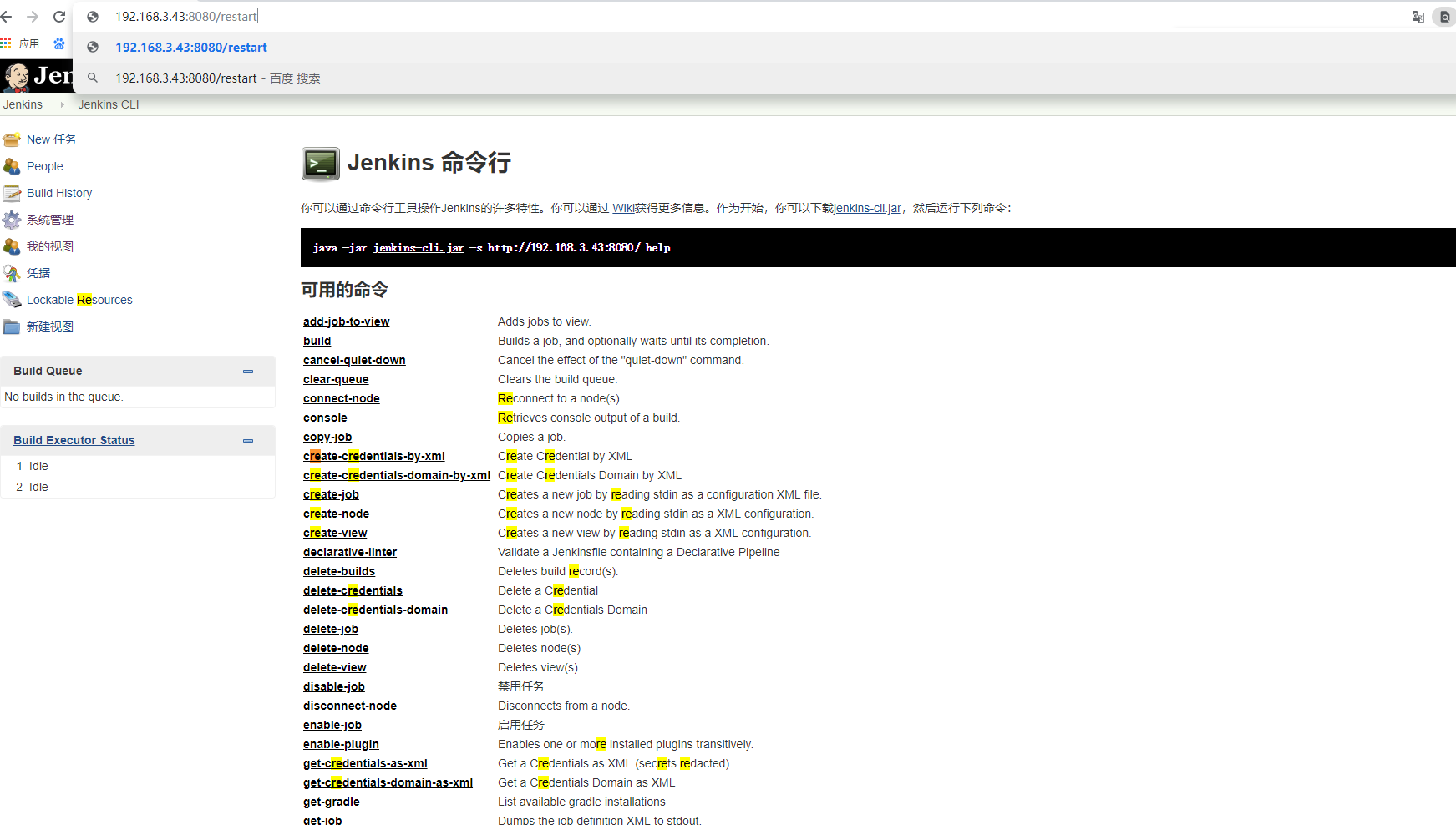Open the 凭据 link
Viewport: 1456px width, 825px height.
pyautogui.click(x=38, y=273)
